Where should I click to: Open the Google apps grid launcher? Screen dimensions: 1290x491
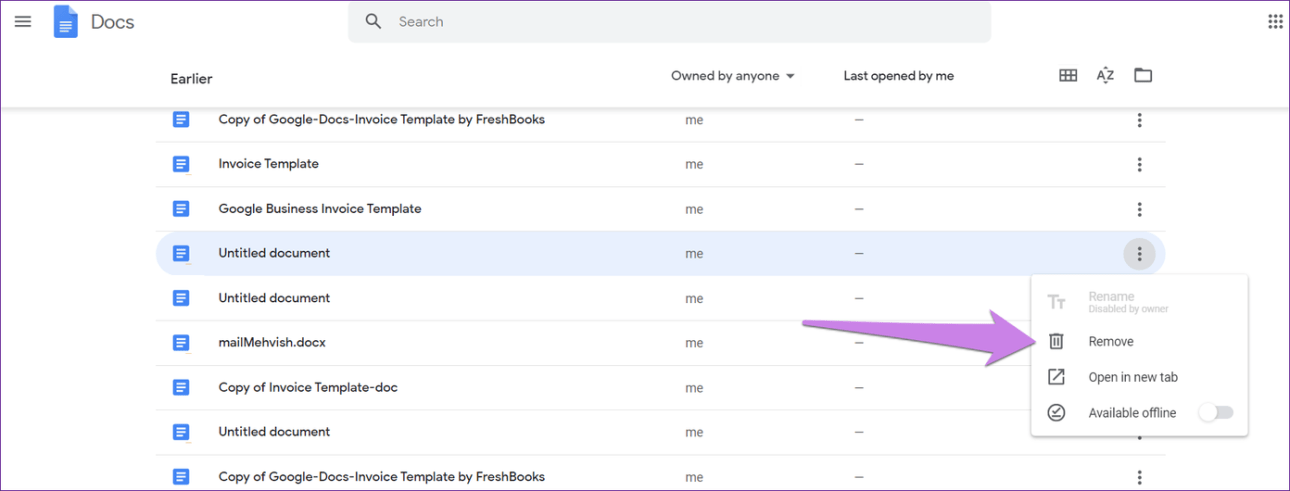coord(1275,21)
